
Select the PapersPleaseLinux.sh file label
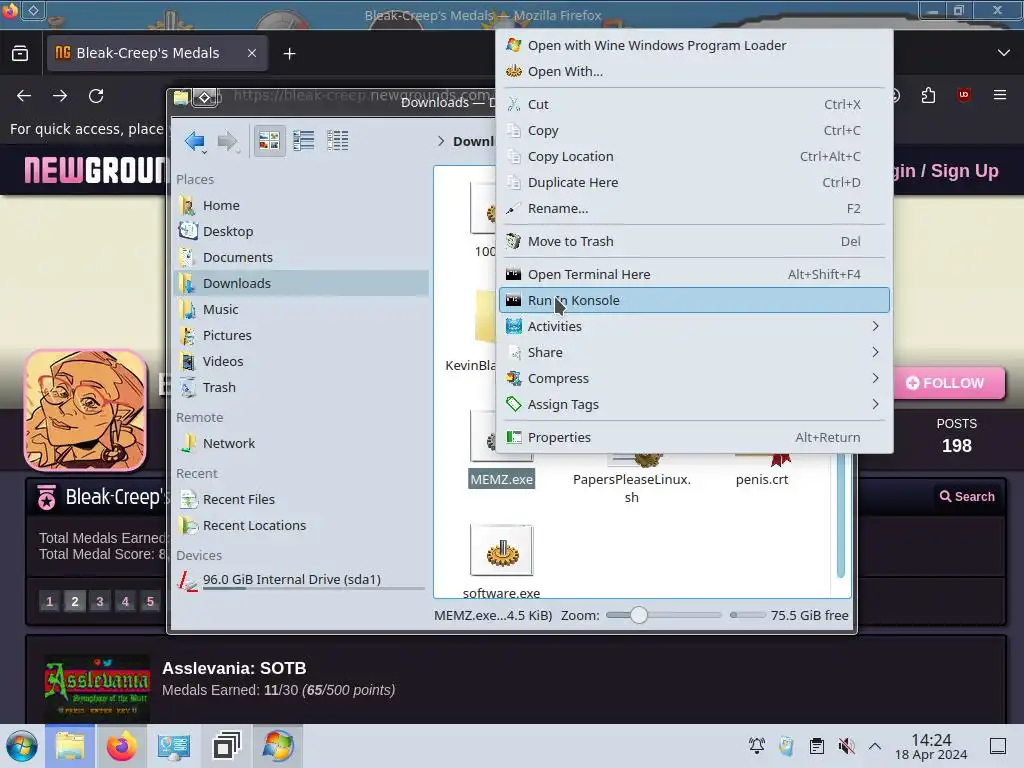click(632, 488)
